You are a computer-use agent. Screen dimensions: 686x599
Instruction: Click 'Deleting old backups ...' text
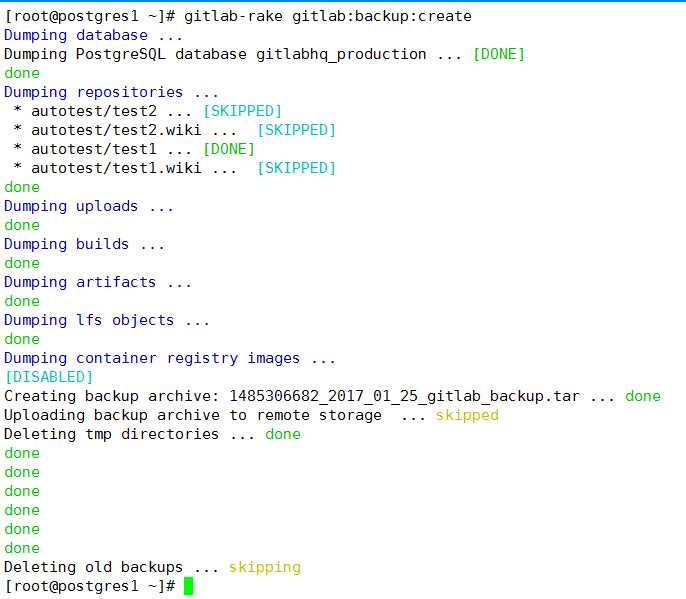(x=111, y=567)
